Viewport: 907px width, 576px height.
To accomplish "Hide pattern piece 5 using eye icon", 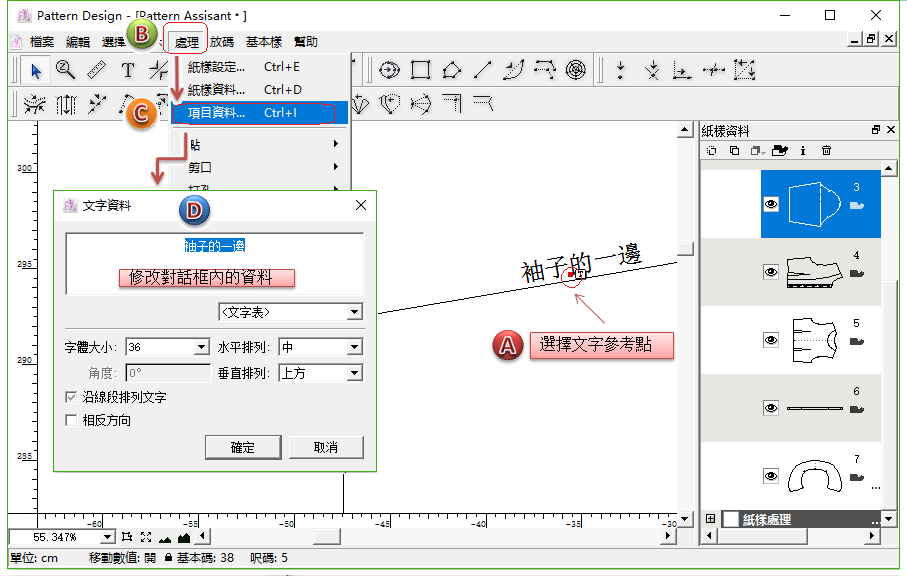I will 771,340.
